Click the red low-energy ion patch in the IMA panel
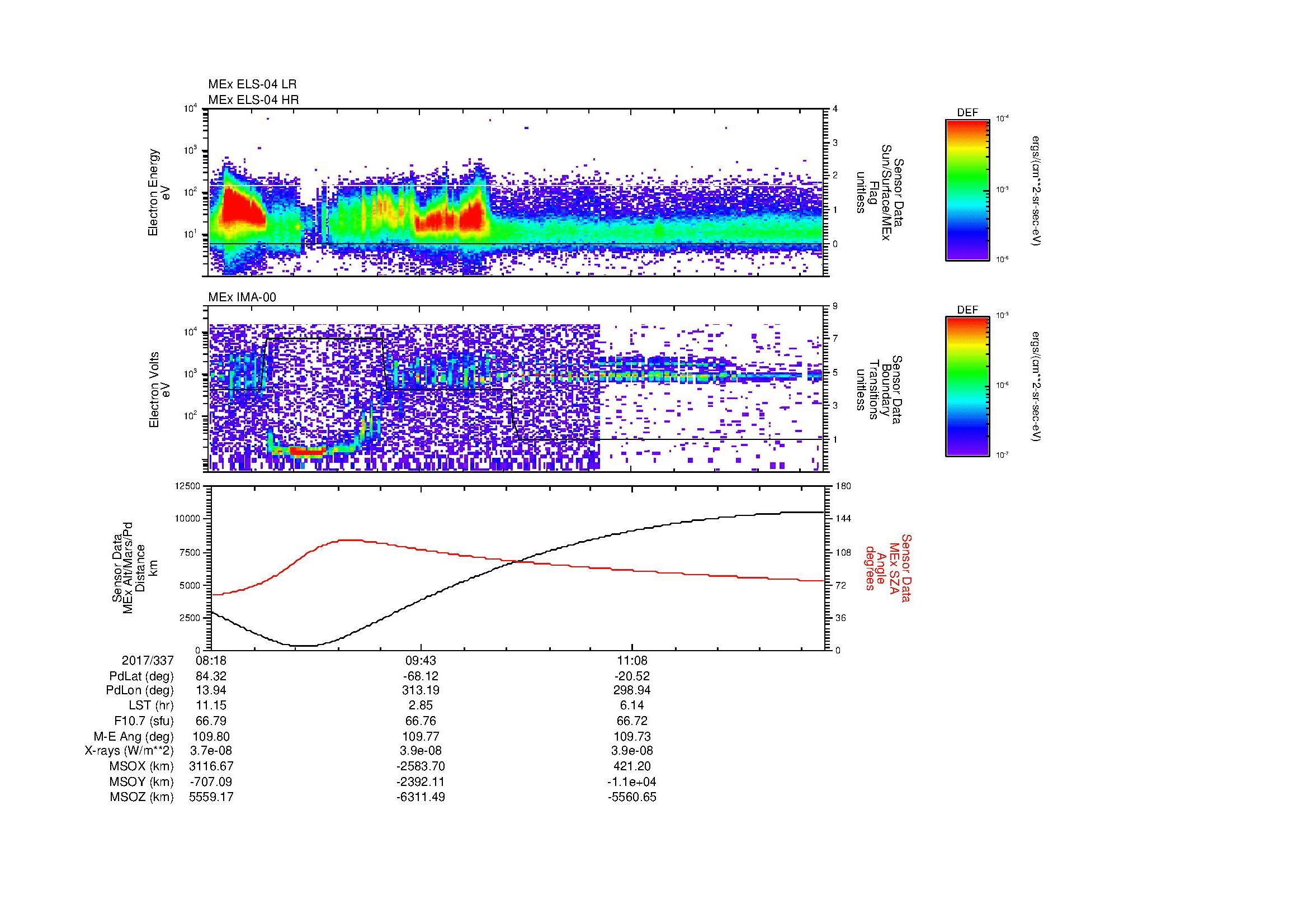This screenshot has height=924, width=1308. 308,451
